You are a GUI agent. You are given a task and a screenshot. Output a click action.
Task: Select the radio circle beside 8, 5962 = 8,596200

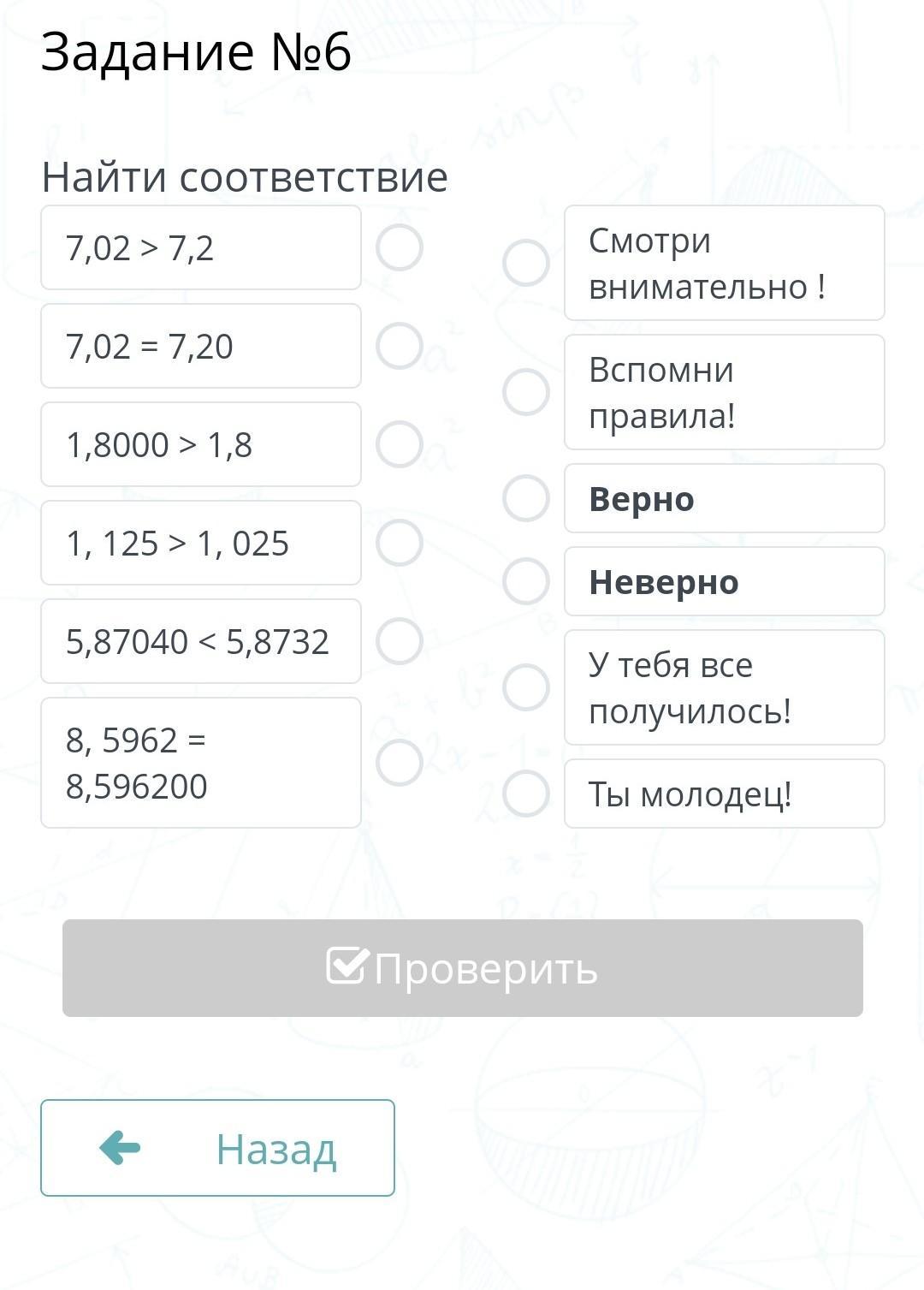[x=400, y=762]
